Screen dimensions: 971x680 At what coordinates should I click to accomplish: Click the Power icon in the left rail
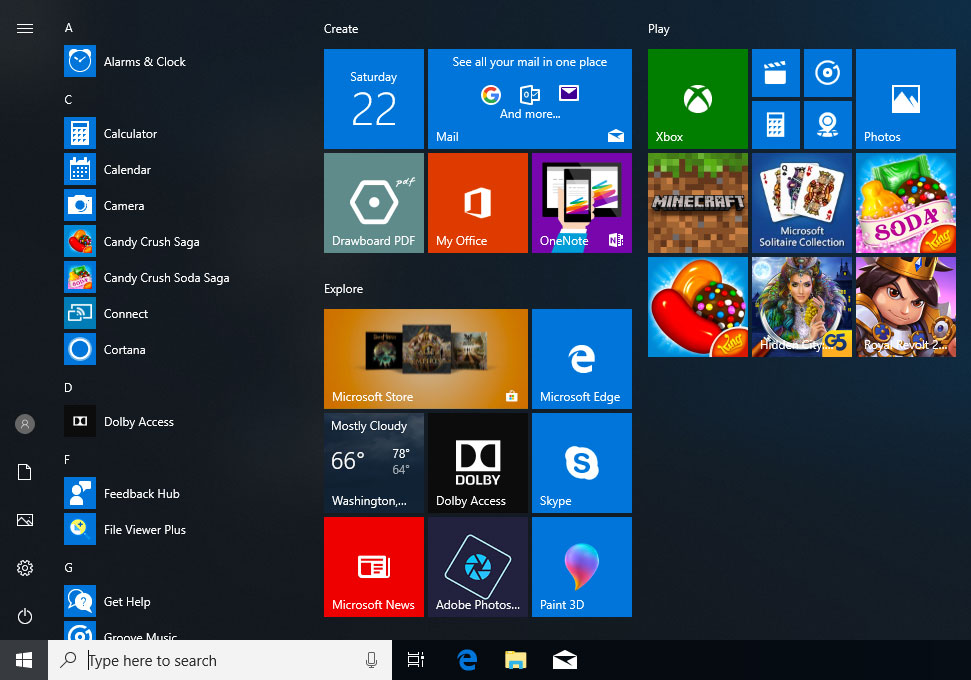(x=25, y=616)
